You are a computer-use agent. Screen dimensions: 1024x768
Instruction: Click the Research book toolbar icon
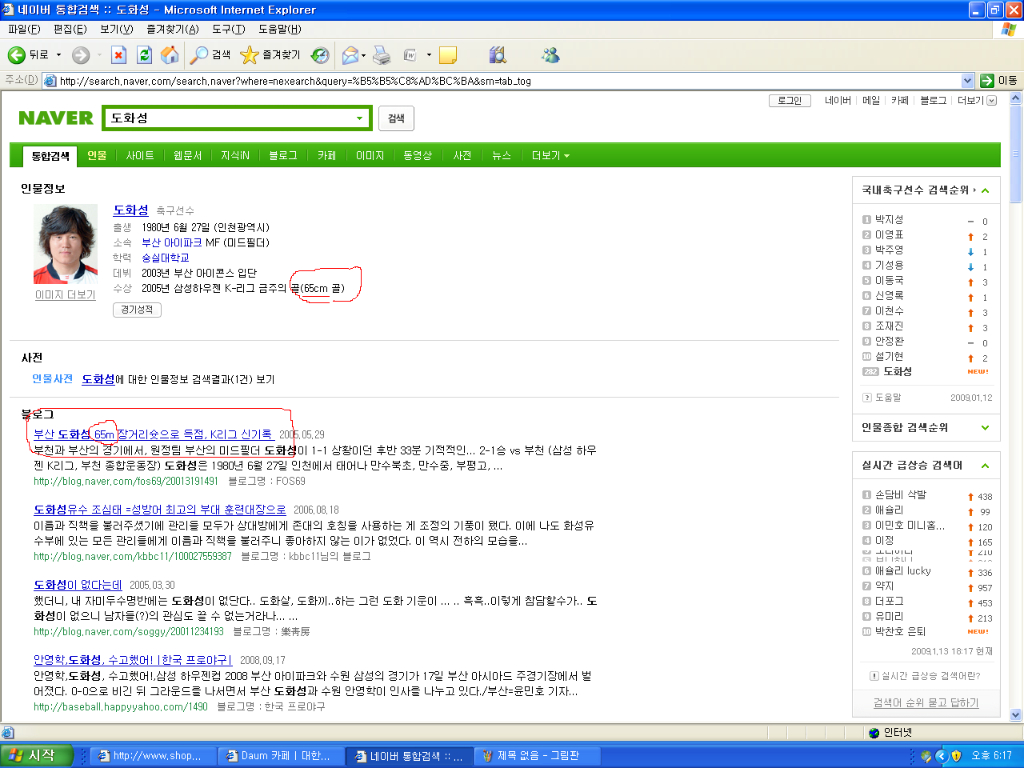pos(498,55)
